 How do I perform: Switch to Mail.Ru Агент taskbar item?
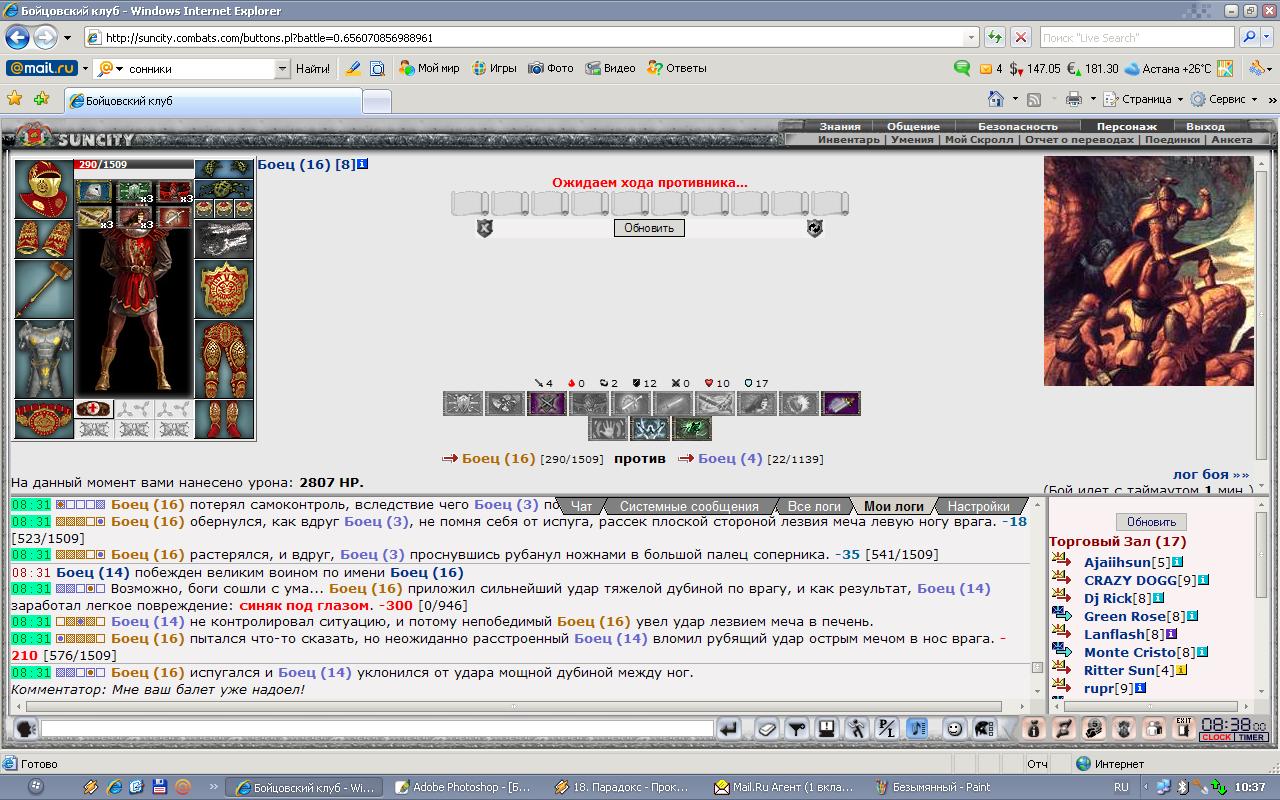click(783, 787)
